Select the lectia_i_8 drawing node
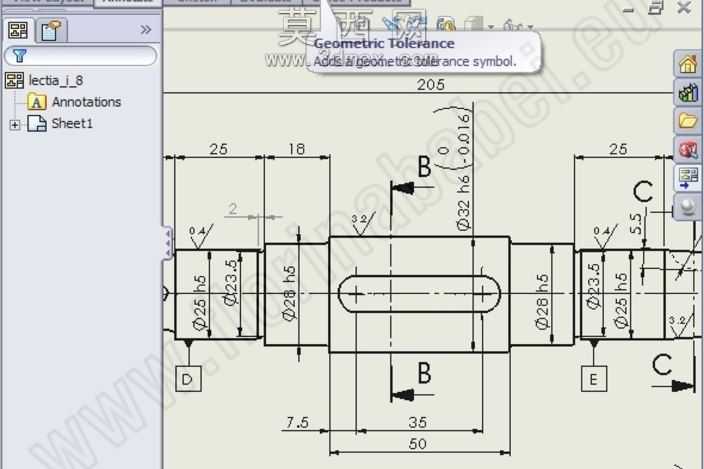The width and height of the screenshot is (704, 469). (x=44, y=81)
